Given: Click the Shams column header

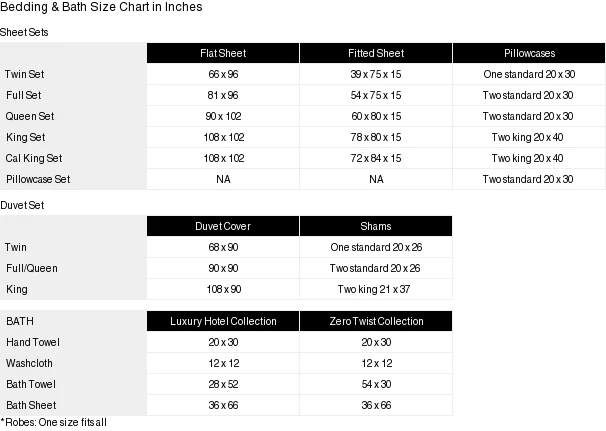Looking at the screenshot, I should (x=376, y=226).
